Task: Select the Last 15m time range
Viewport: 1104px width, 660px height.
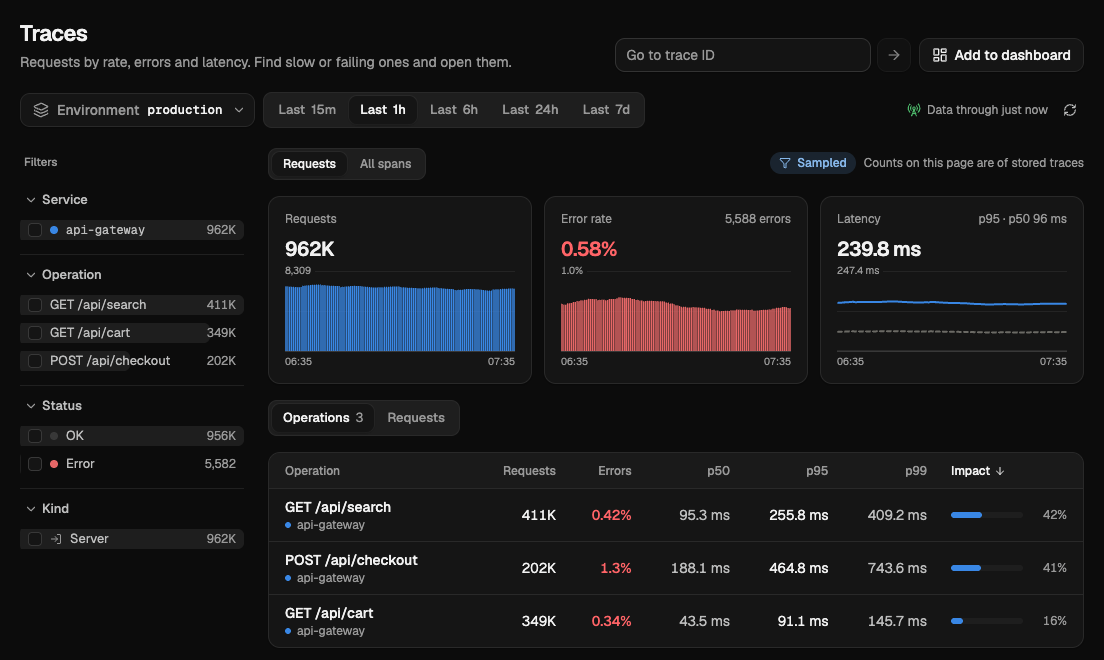Action: point(307,110)
